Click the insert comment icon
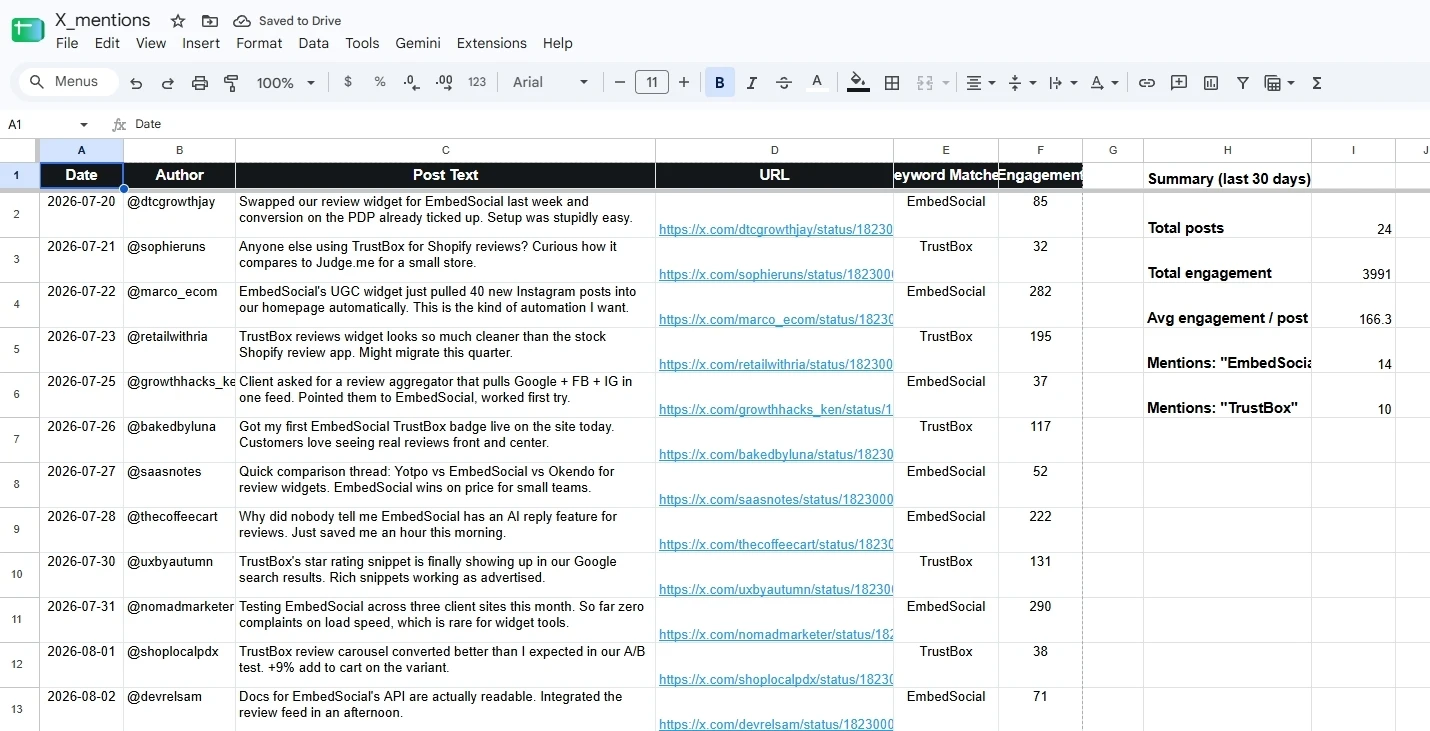This screenshot has width=1430, height=731. point(1179,83)
